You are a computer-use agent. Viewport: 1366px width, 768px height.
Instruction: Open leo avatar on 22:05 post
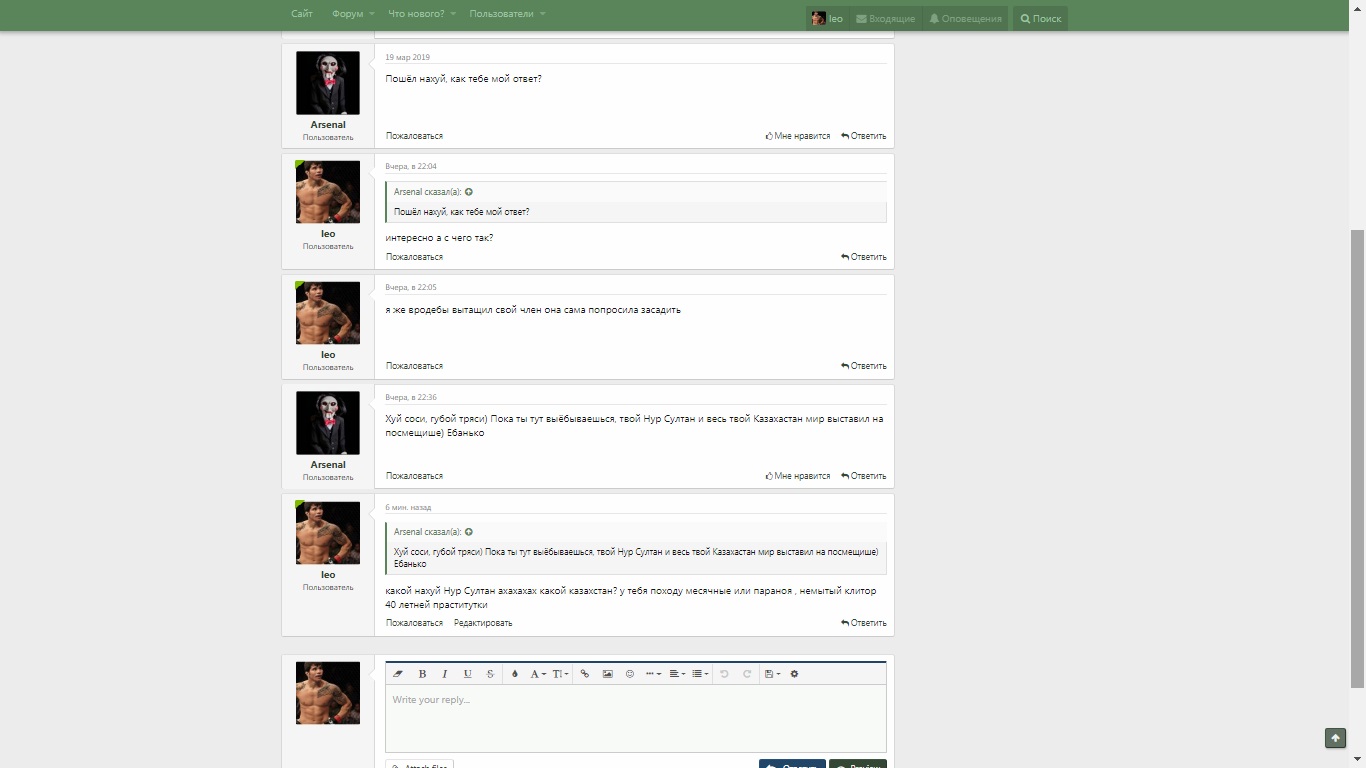click(x=328, y=313)
